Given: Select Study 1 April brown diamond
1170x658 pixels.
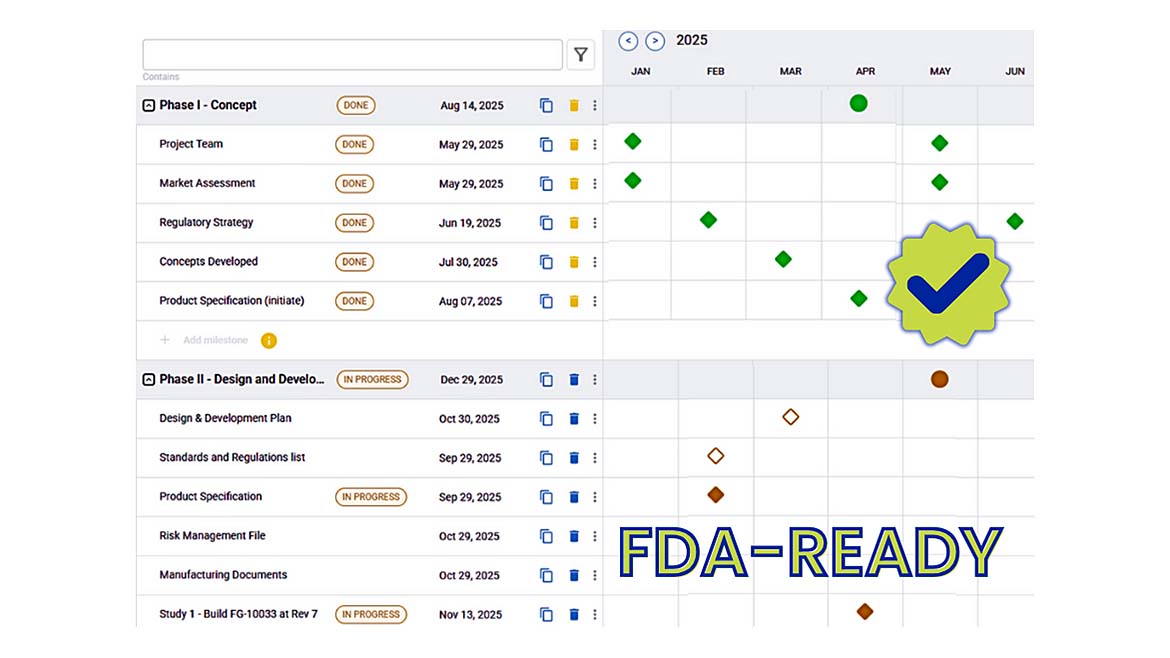Looking at the screenshot, I should [x=865, y=612].
